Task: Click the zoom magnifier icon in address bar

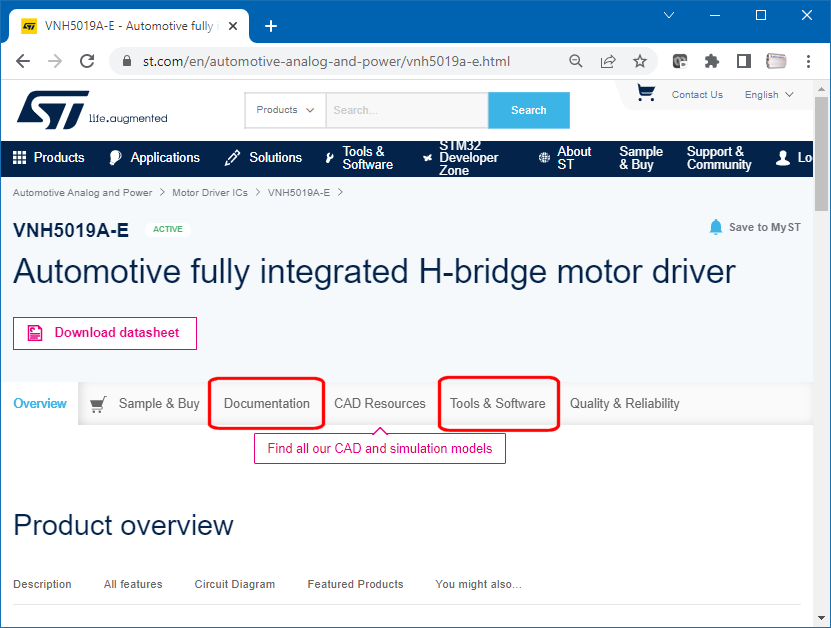Action: coord(576,61)
